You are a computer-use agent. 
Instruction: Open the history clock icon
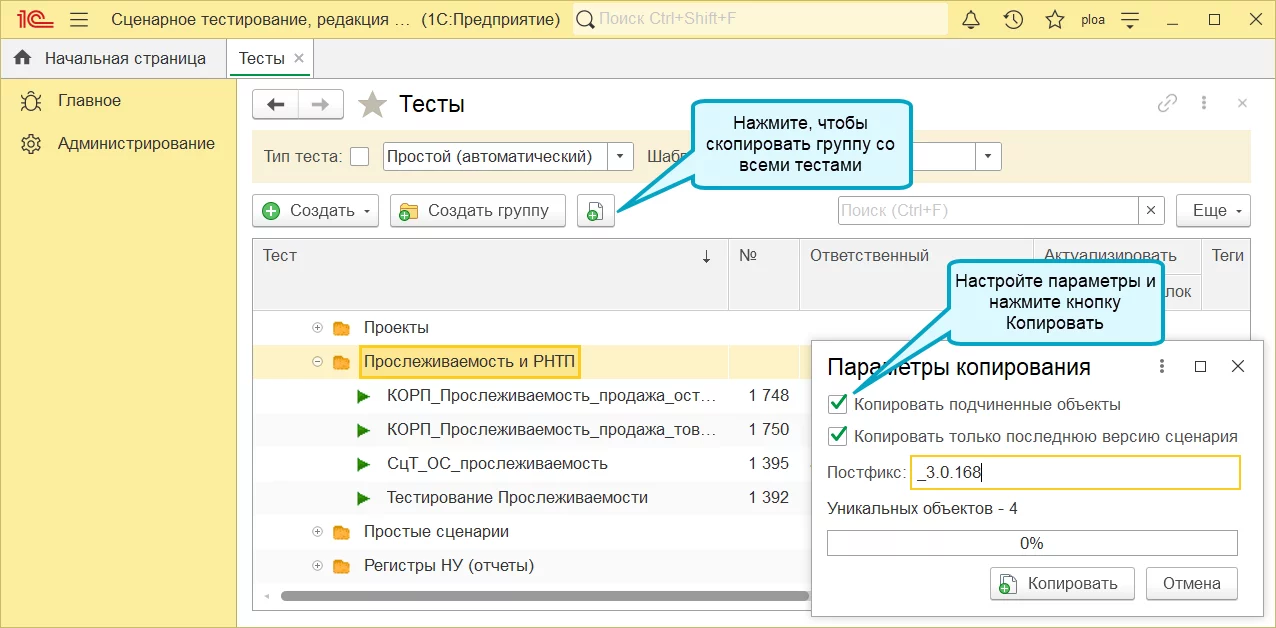coord(1013,20)
